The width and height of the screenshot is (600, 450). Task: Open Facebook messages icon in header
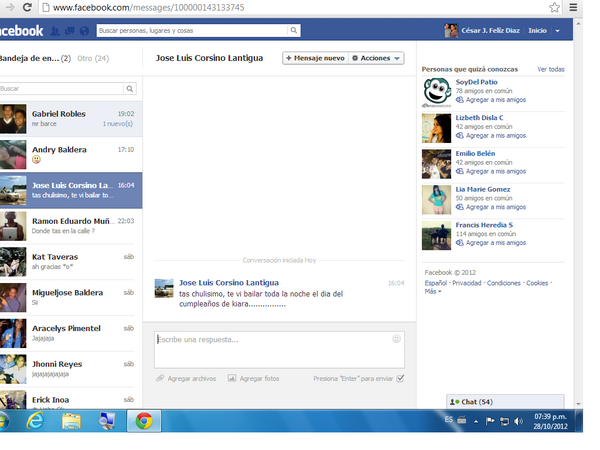[70, 31]
